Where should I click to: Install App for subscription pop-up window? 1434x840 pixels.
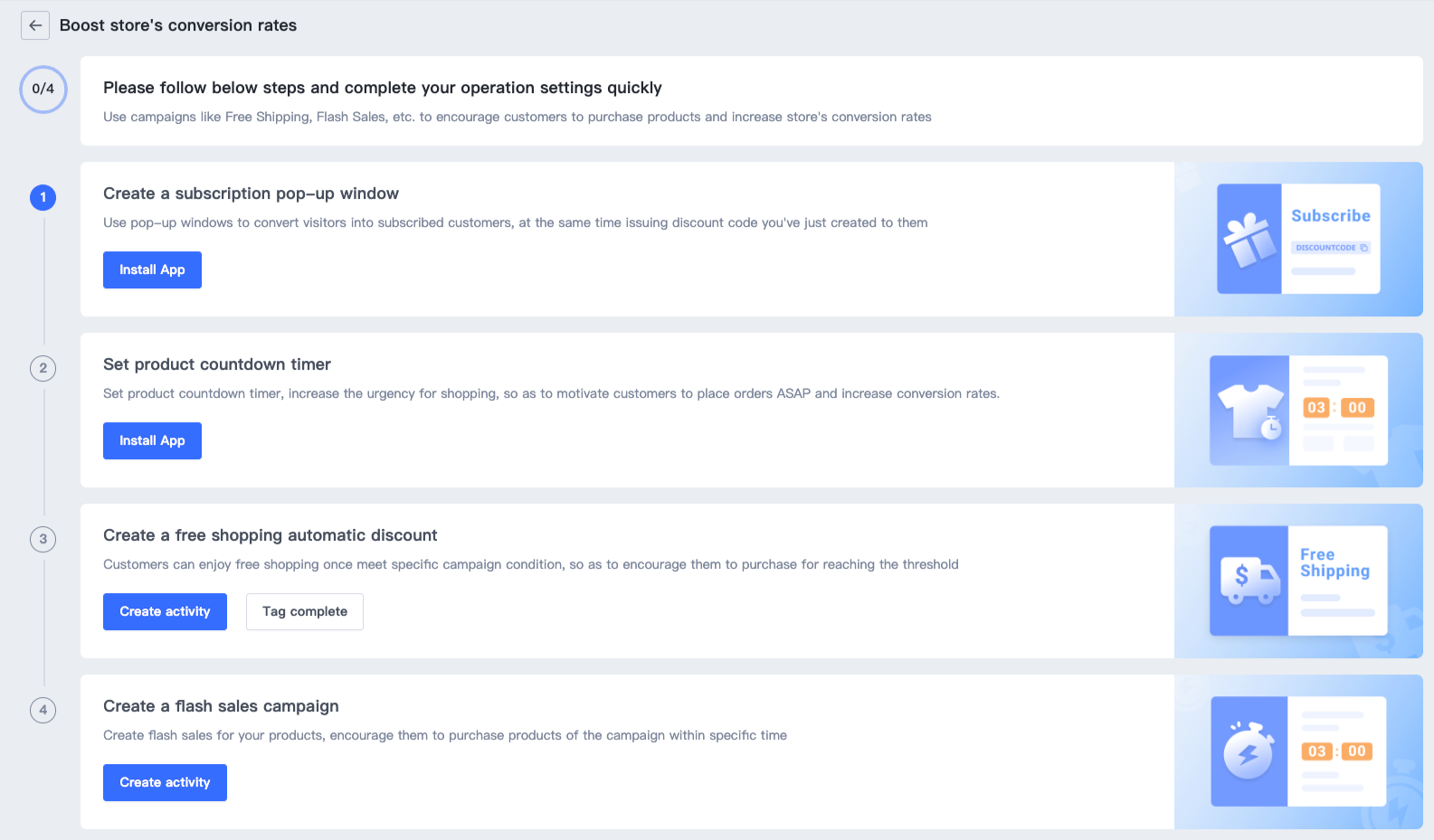pos(152,270)
